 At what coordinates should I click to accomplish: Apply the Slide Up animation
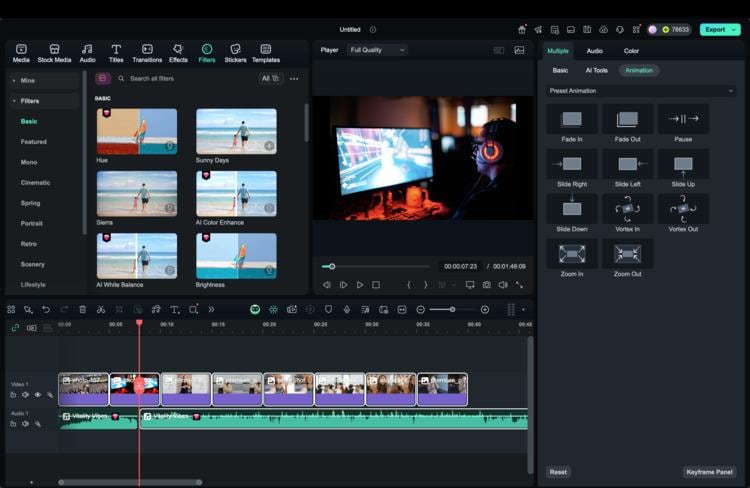(683, 164)
